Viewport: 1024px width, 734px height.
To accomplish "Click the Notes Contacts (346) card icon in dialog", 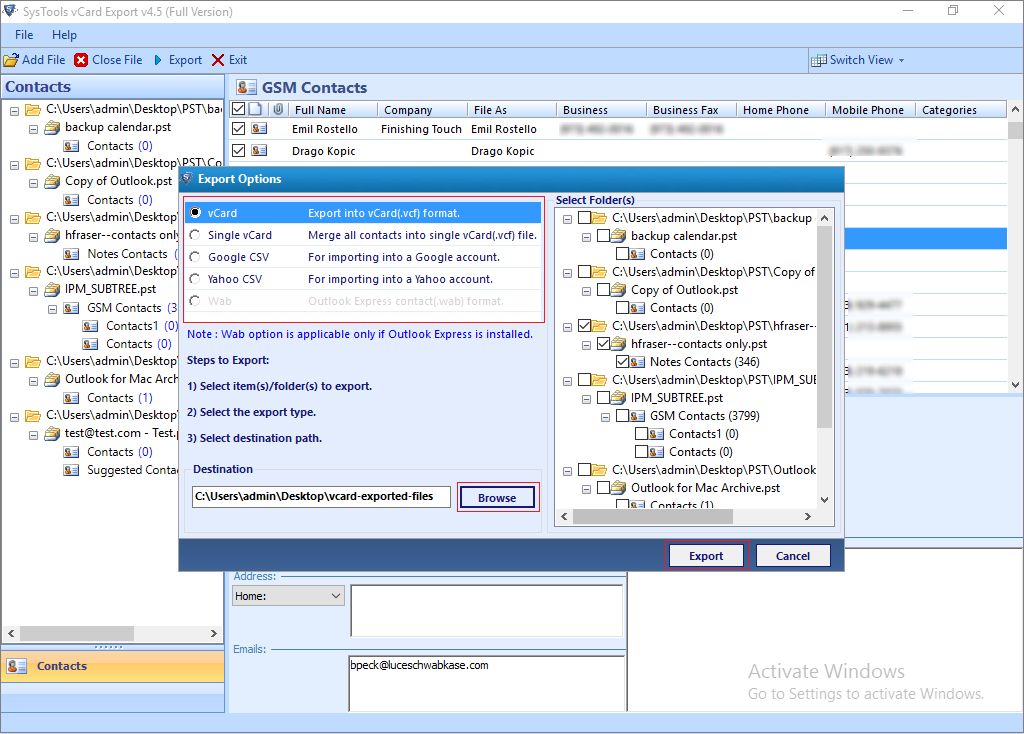I will 637,362.
